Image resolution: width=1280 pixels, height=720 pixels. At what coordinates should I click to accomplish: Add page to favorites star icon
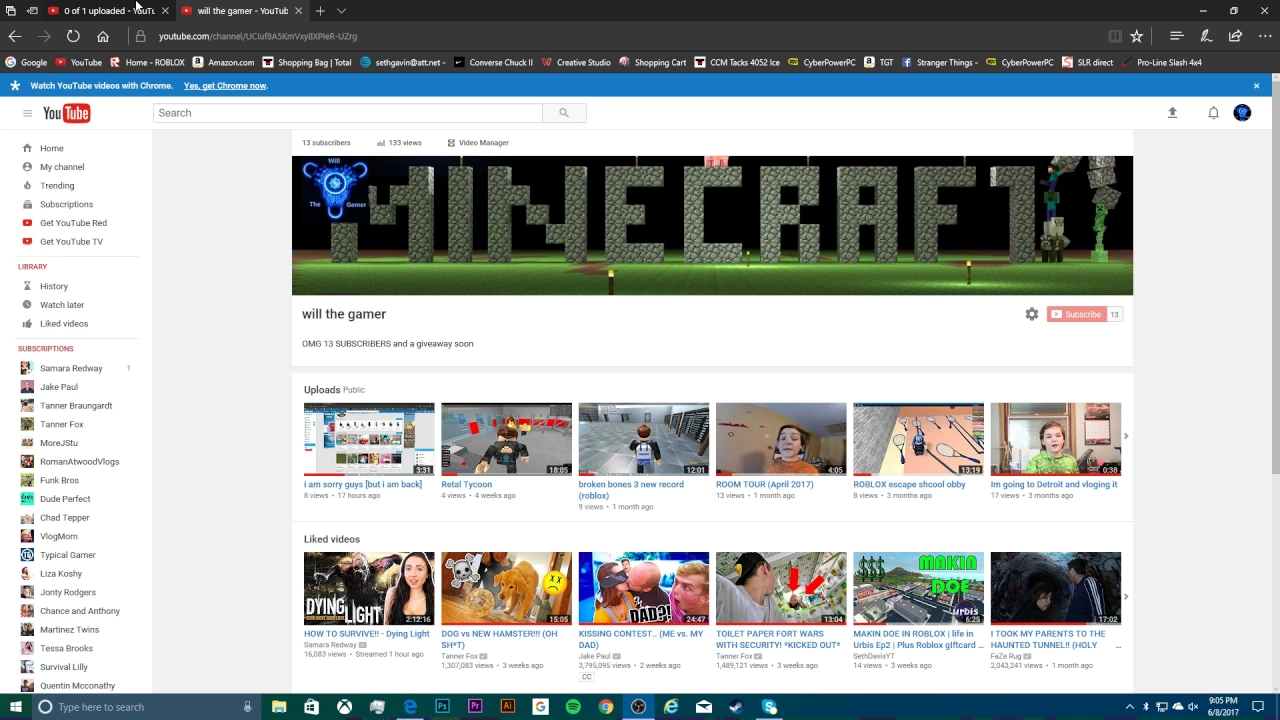pos(1136,36)
